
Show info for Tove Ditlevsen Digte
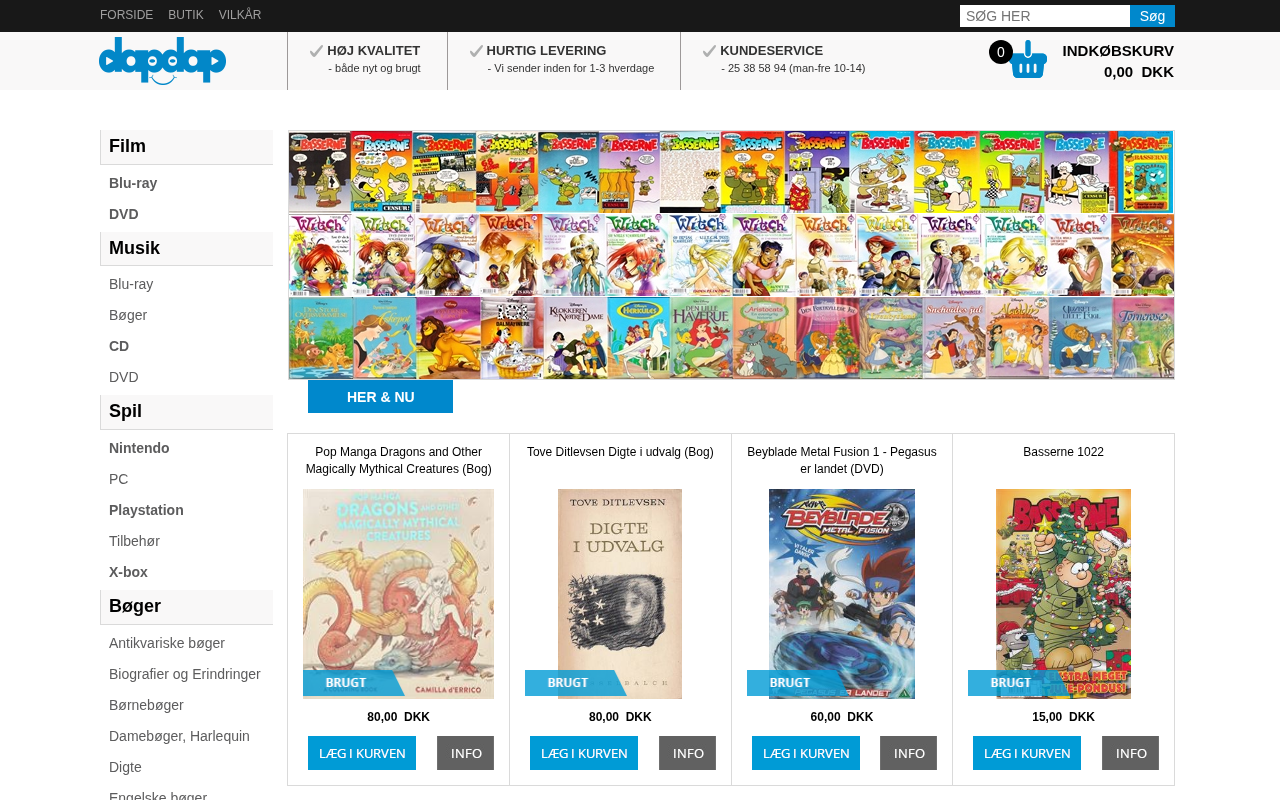tap(687, 753)
